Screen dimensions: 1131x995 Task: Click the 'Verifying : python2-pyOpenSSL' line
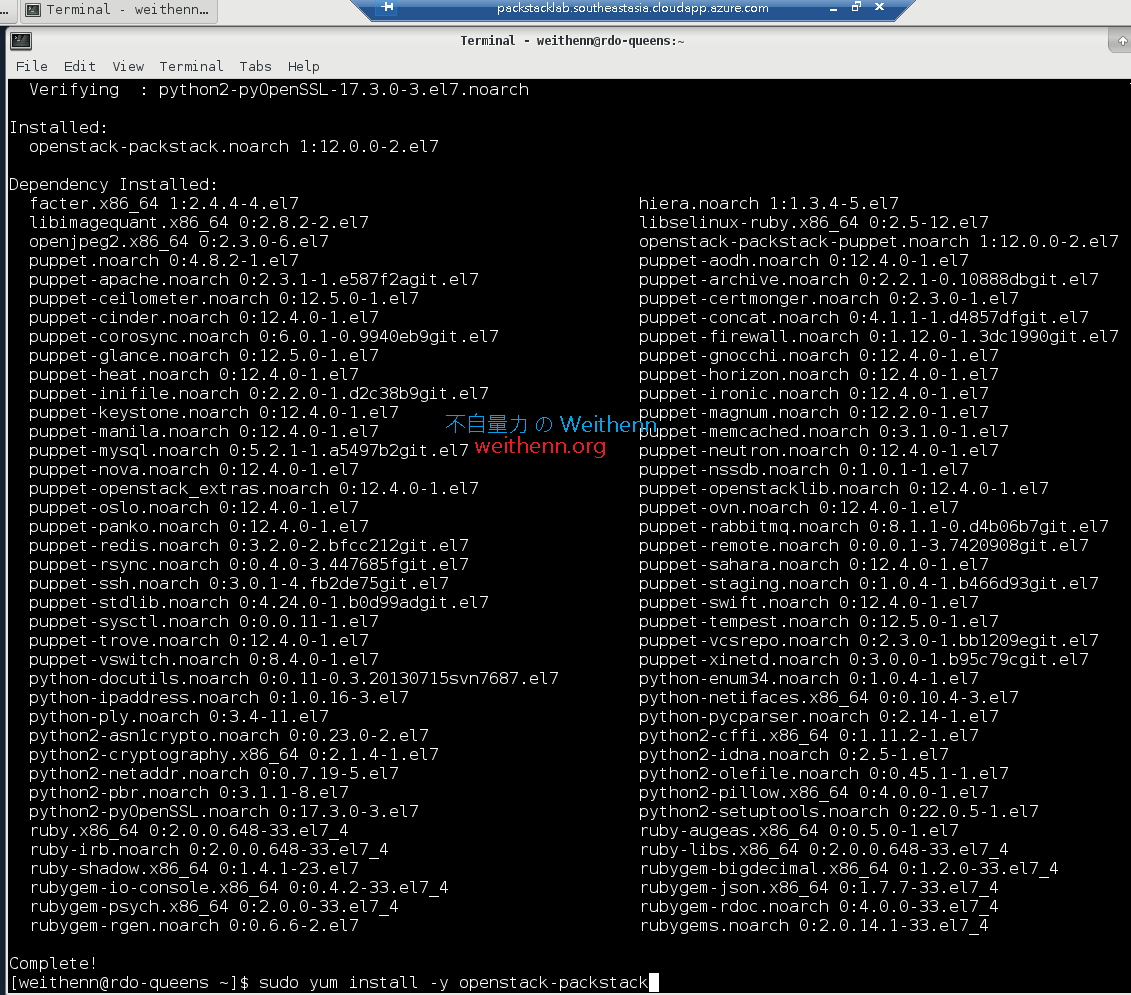click(x=279, y=89)
